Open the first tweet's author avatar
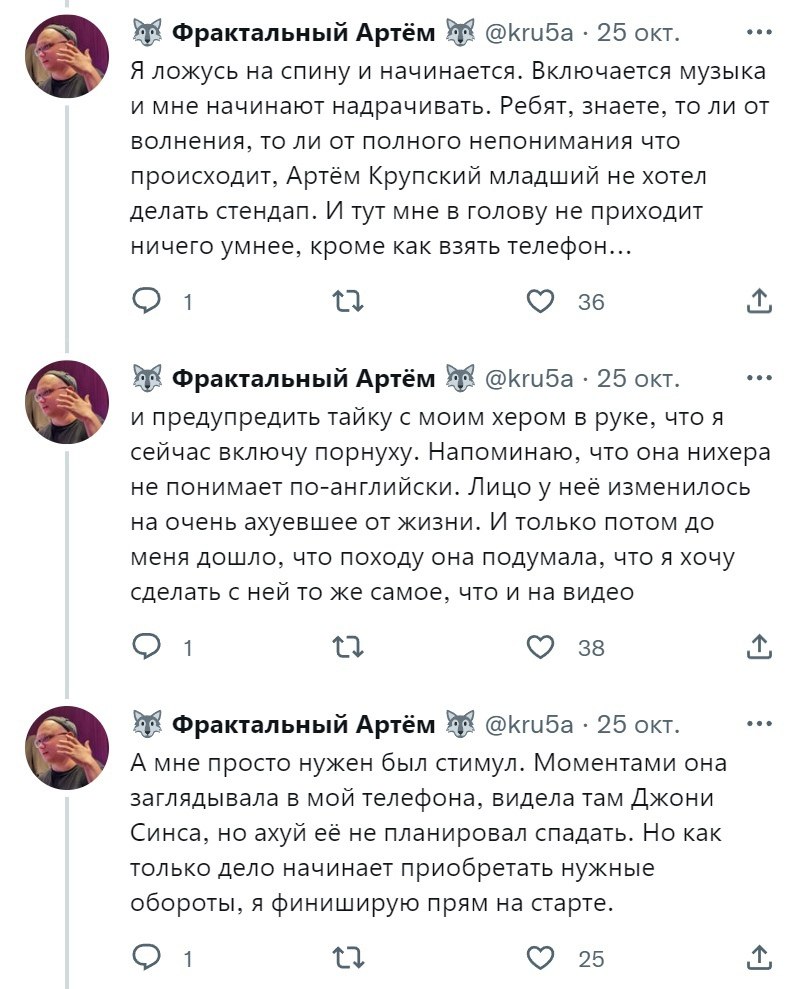This screenshot has height=989, width=799. coord(67,56)
